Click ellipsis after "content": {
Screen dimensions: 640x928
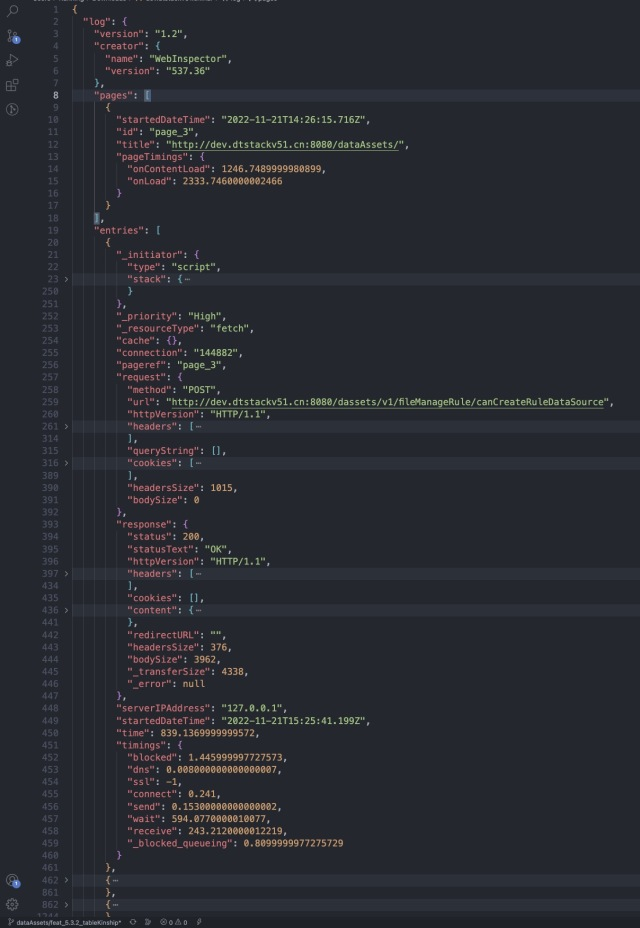[x=198, y=610]
